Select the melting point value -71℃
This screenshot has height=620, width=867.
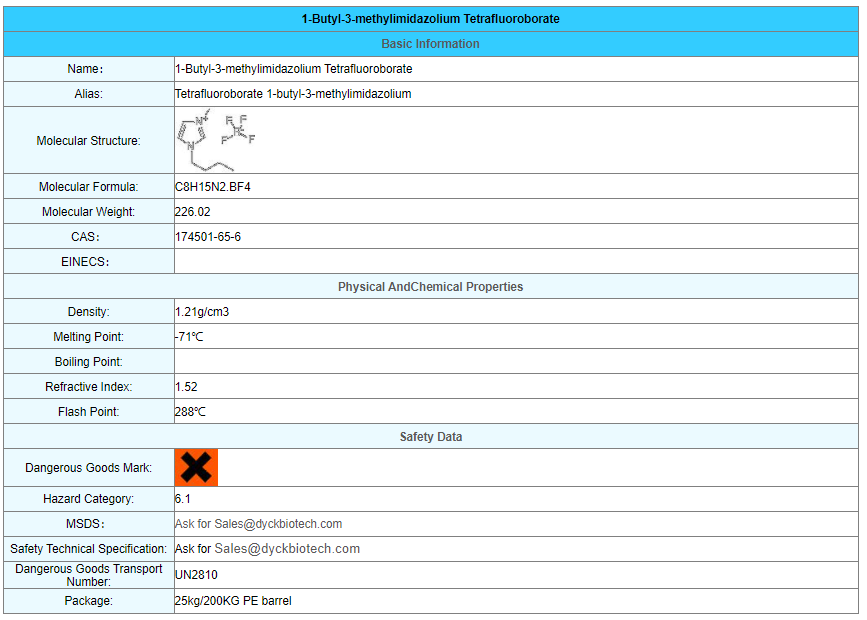coord(189,337)
